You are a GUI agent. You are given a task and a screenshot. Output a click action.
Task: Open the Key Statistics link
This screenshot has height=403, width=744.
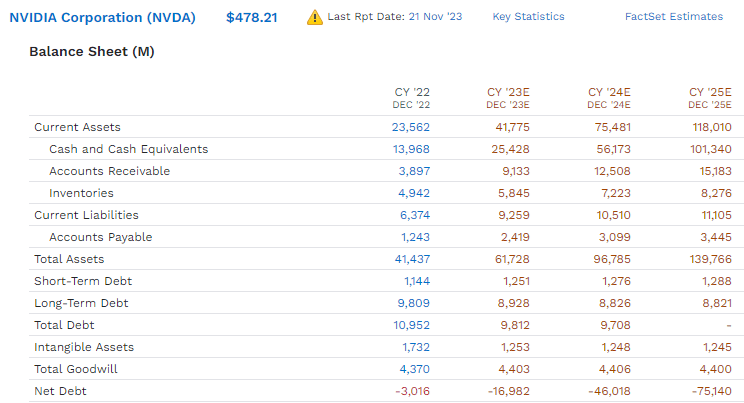click(x=528, y=17)
